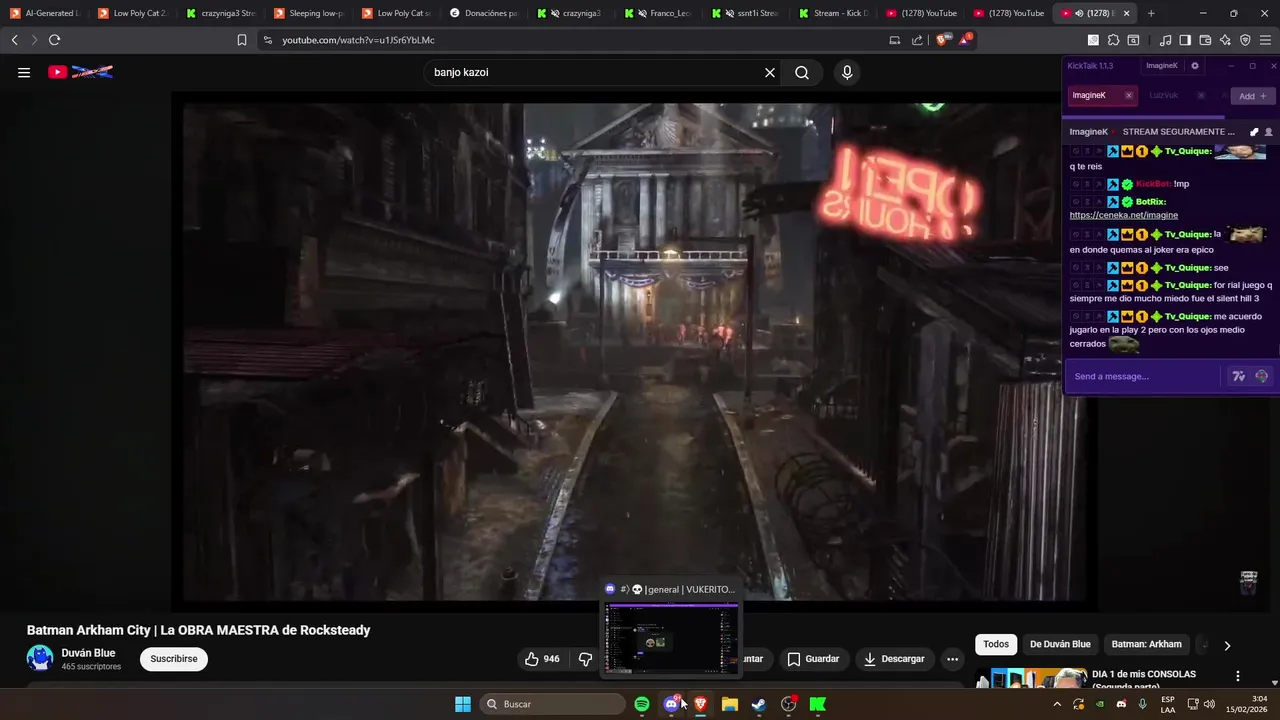Toggle the browser sidebar panel

(1185, 40)
